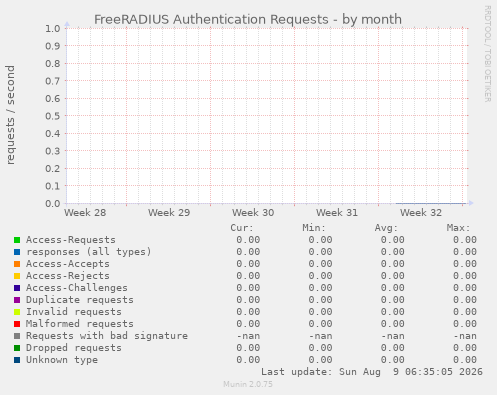Click the Week 32 axis label
The image size is (497, 395).
[421, 213]
